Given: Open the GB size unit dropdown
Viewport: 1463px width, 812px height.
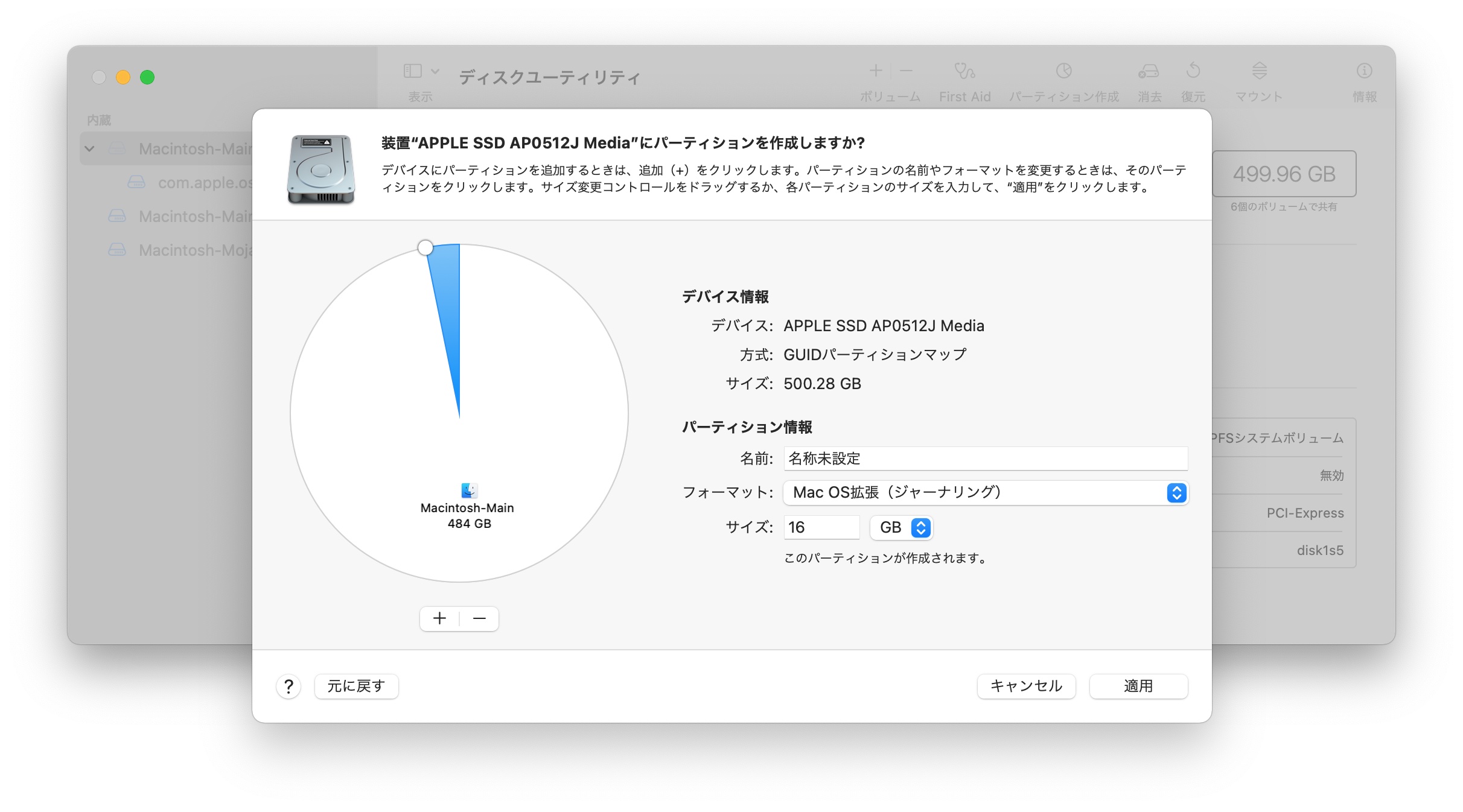Looking at the screenshot, I should tap(902, 528).
